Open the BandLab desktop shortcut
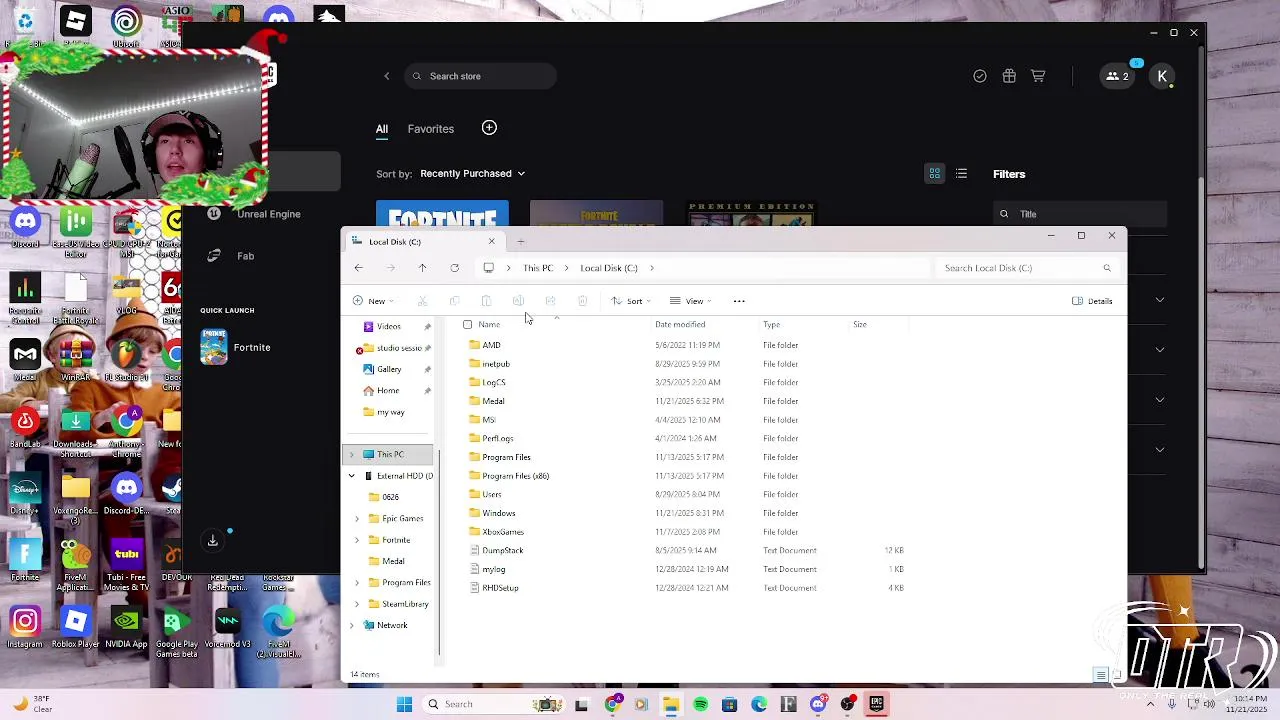This screenshot has width=1280, height=720. tap(25, 428)
